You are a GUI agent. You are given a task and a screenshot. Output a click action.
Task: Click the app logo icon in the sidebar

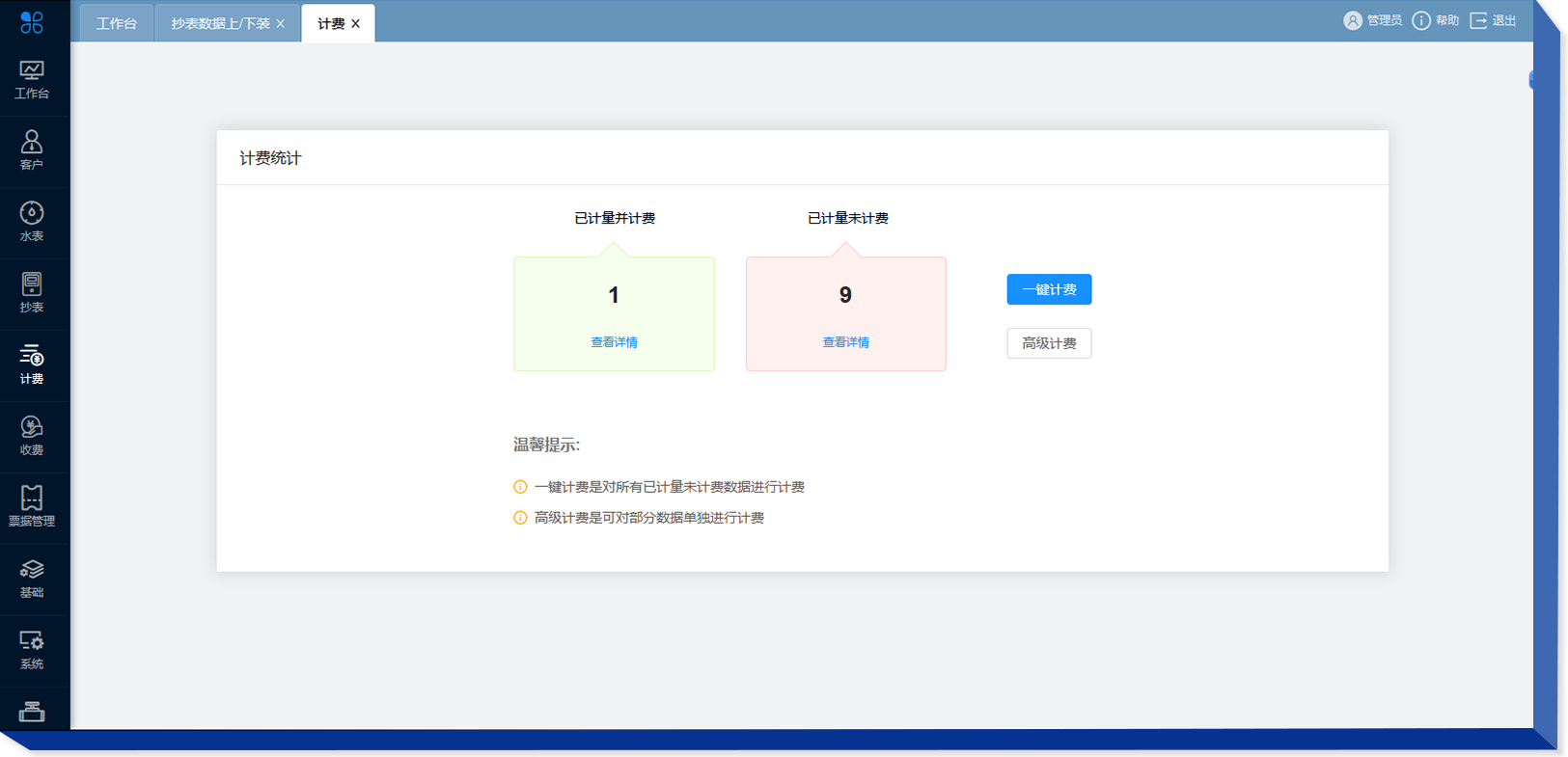pyautogui.click(x=32, y=21)
